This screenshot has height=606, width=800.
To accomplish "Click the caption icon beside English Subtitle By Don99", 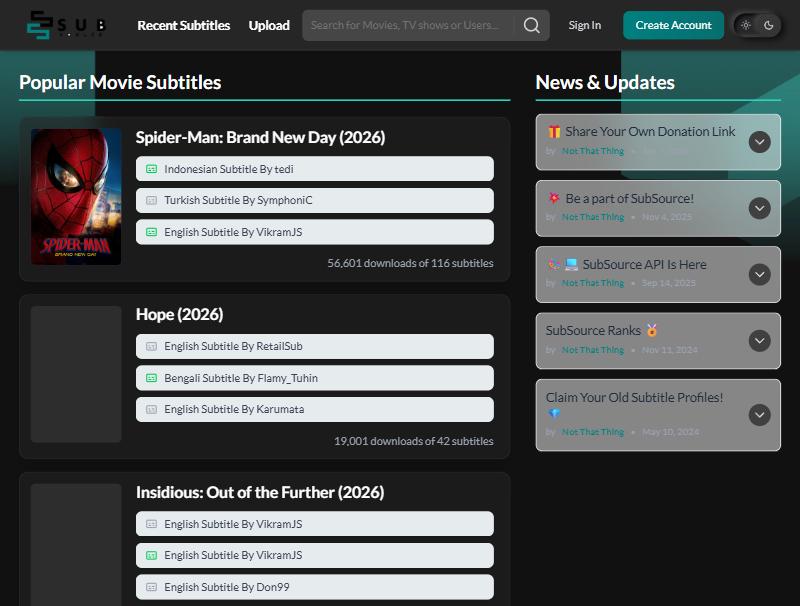I will 152,587.
